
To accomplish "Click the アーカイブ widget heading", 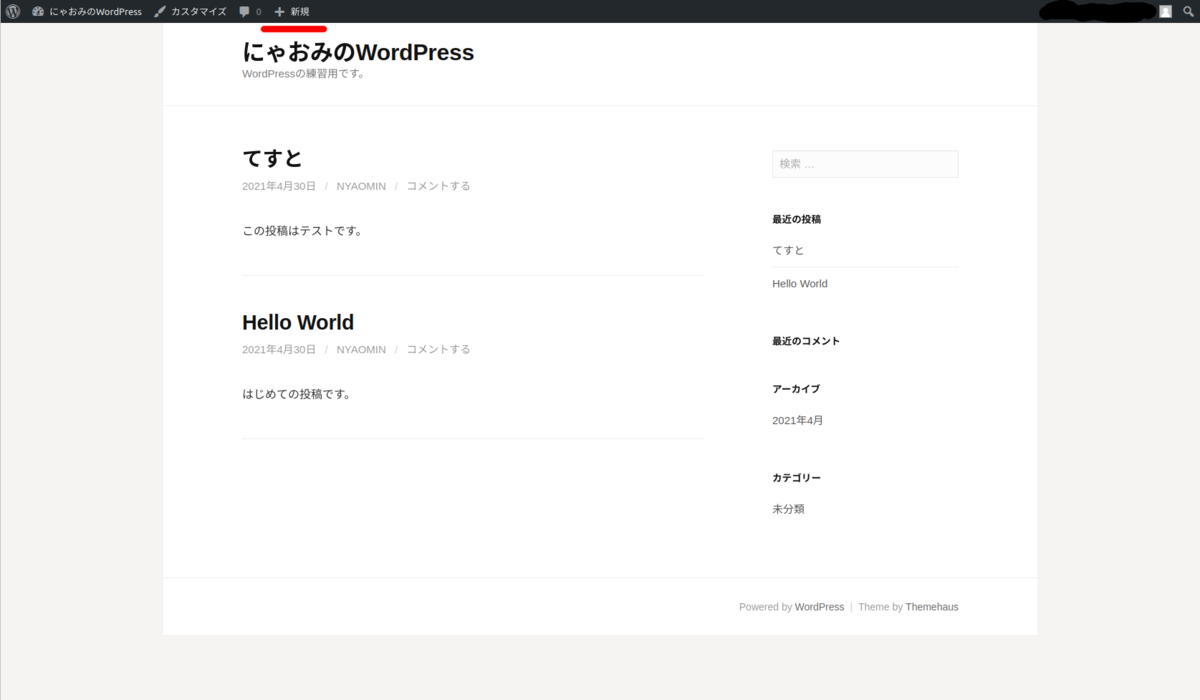I will pos(796,389).
